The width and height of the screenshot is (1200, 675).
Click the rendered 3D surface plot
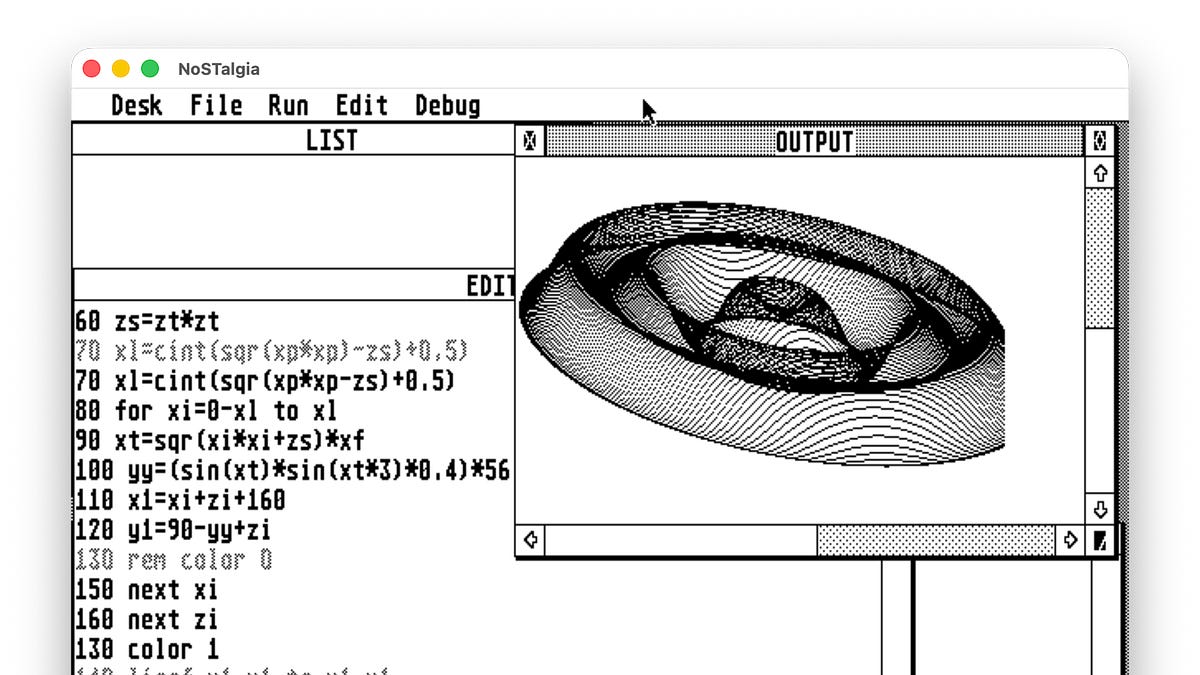(x=761, y=333)
